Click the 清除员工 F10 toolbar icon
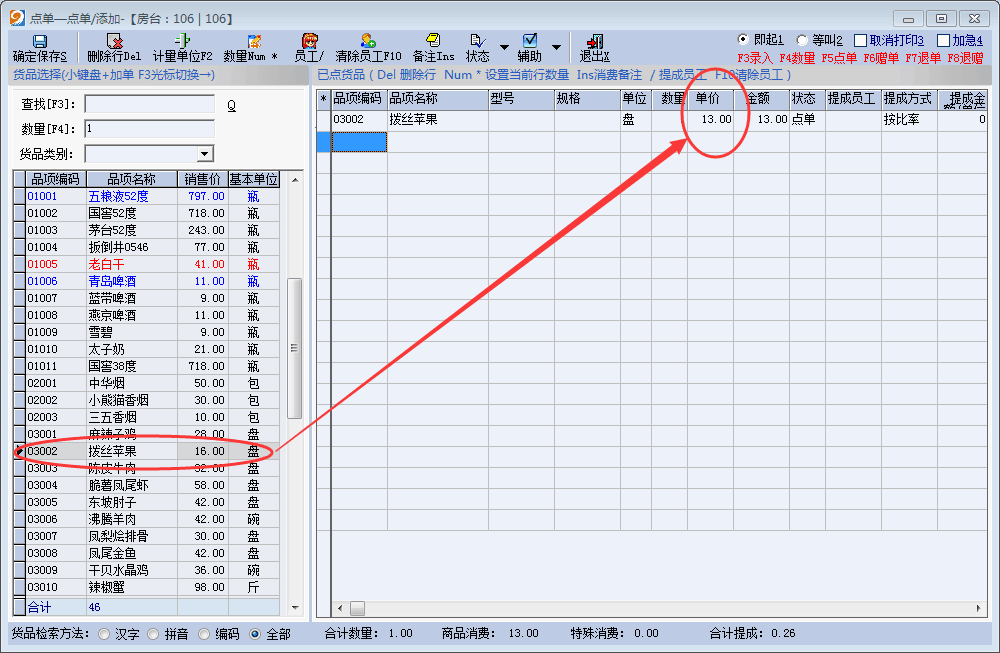Image resolution: width=1000 pixels, height=653 pixels. pyautogui.click(x=368, y=42)
